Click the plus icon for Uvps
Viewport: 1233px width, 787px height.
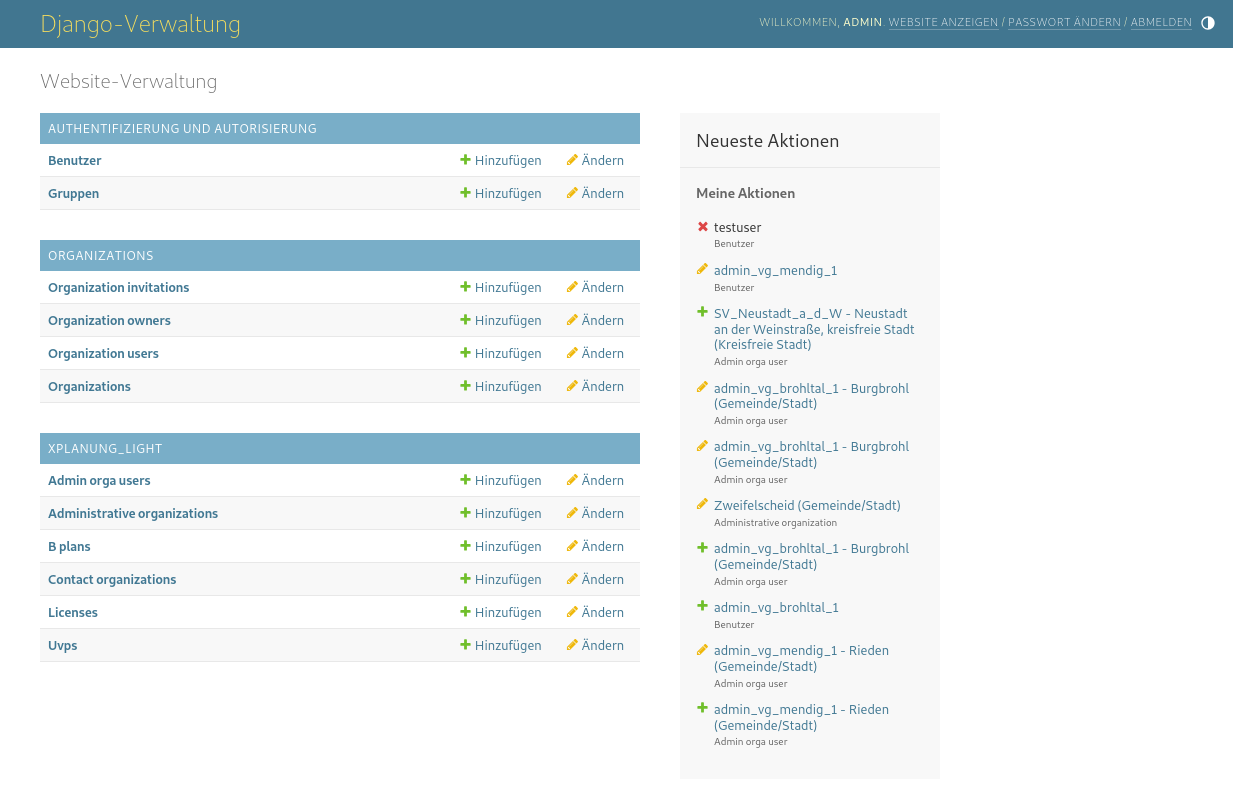click(x=465, y=645)
